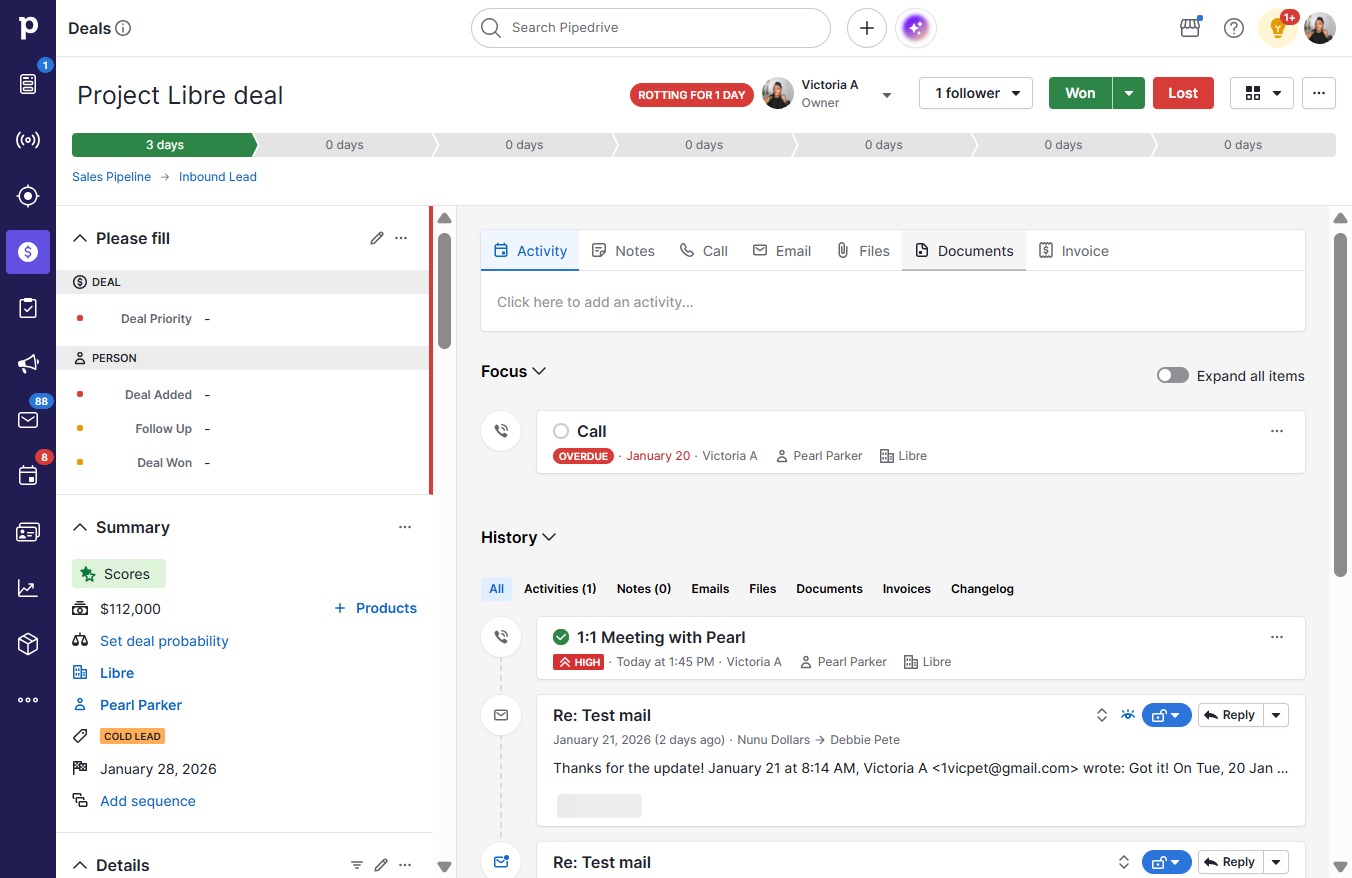The height and width of the screenshot is (878, 1352).
Task: Open the help question mark icon
Action: click(1234, 28)
